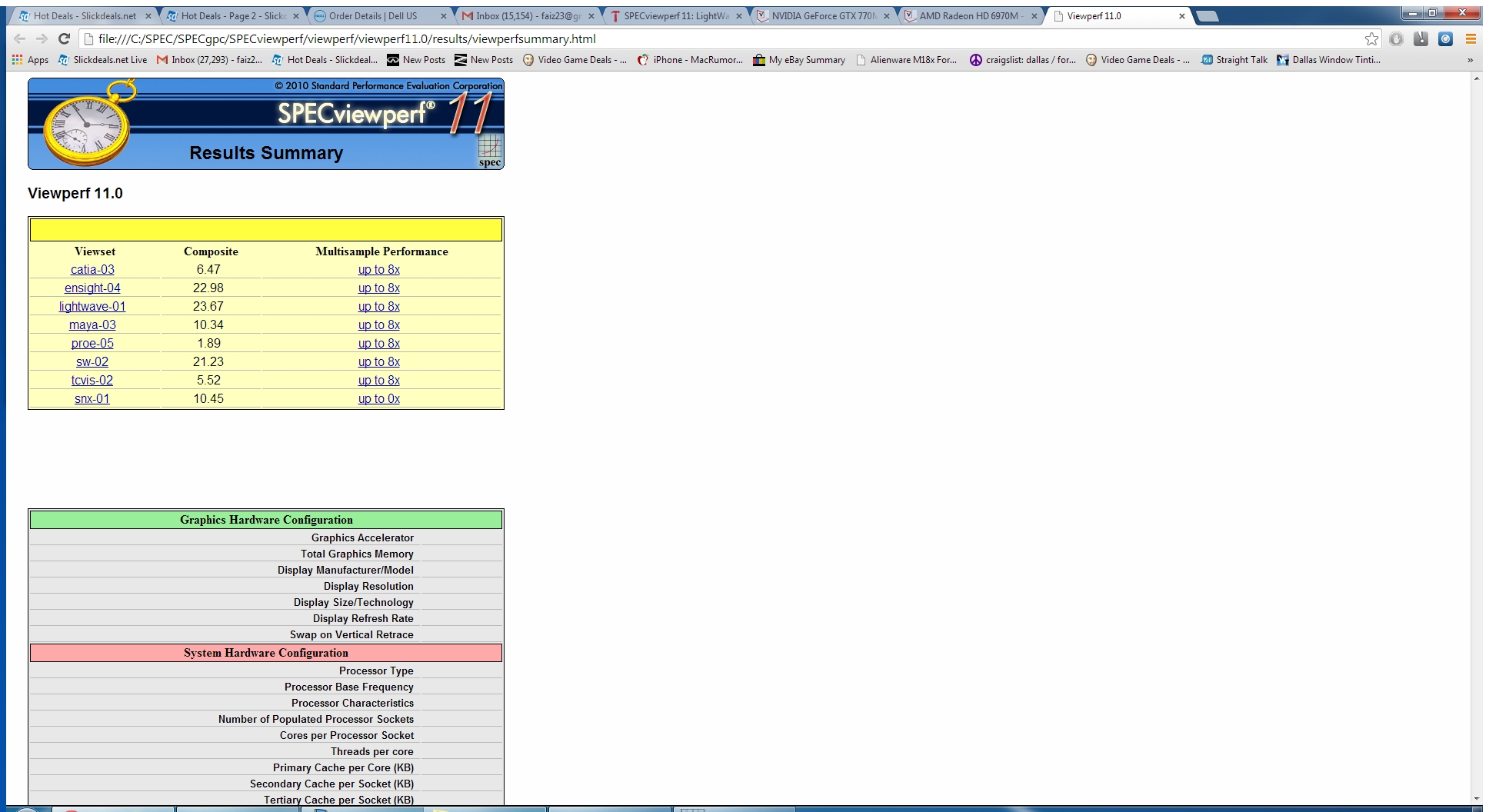Viewport: 1489px width, 812px height.
Task: Click the 'Processor Type' row label
Action: tap(376, 671)
